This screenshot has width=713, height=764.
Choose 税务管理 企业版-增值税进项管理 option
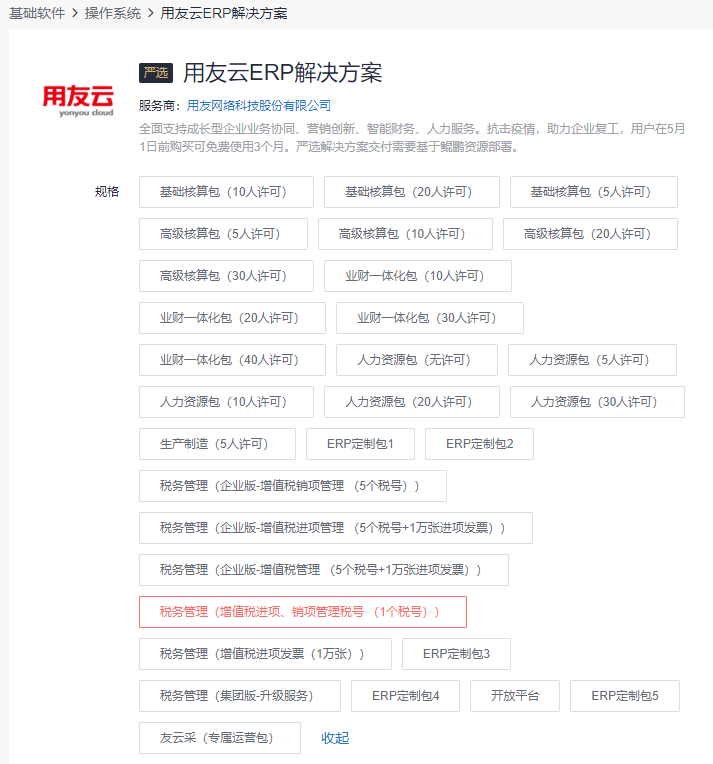pyautogui.click(x=336, y=528)
